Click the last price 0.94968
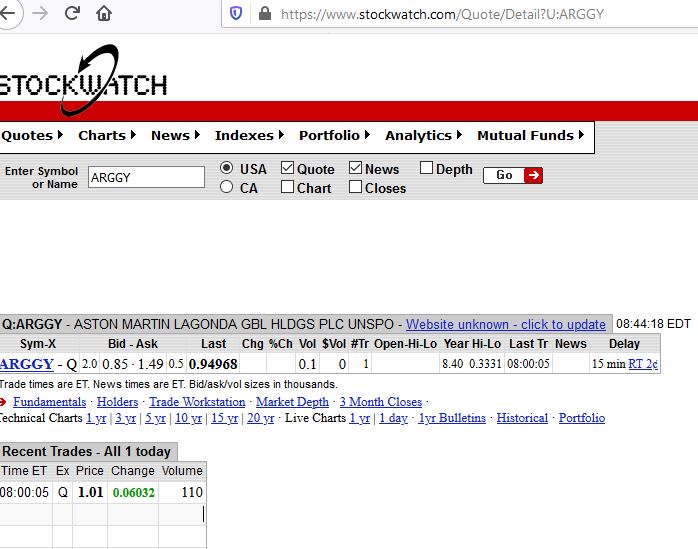This screenshot has width=698, height=549. coord(213,364)
